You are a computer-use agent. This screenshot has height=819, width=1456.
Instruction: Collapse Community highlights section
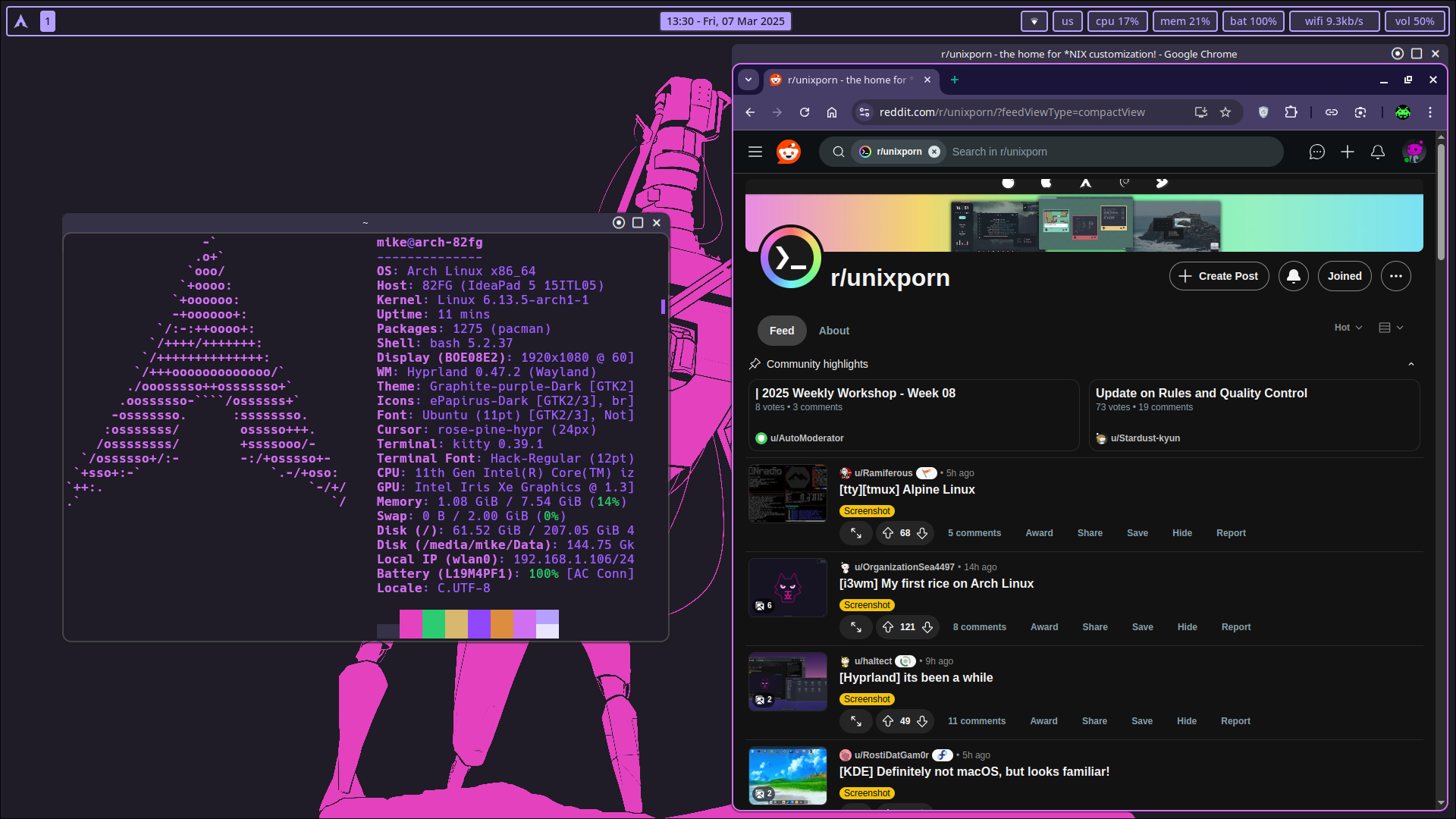click(x=1411, y=364)
